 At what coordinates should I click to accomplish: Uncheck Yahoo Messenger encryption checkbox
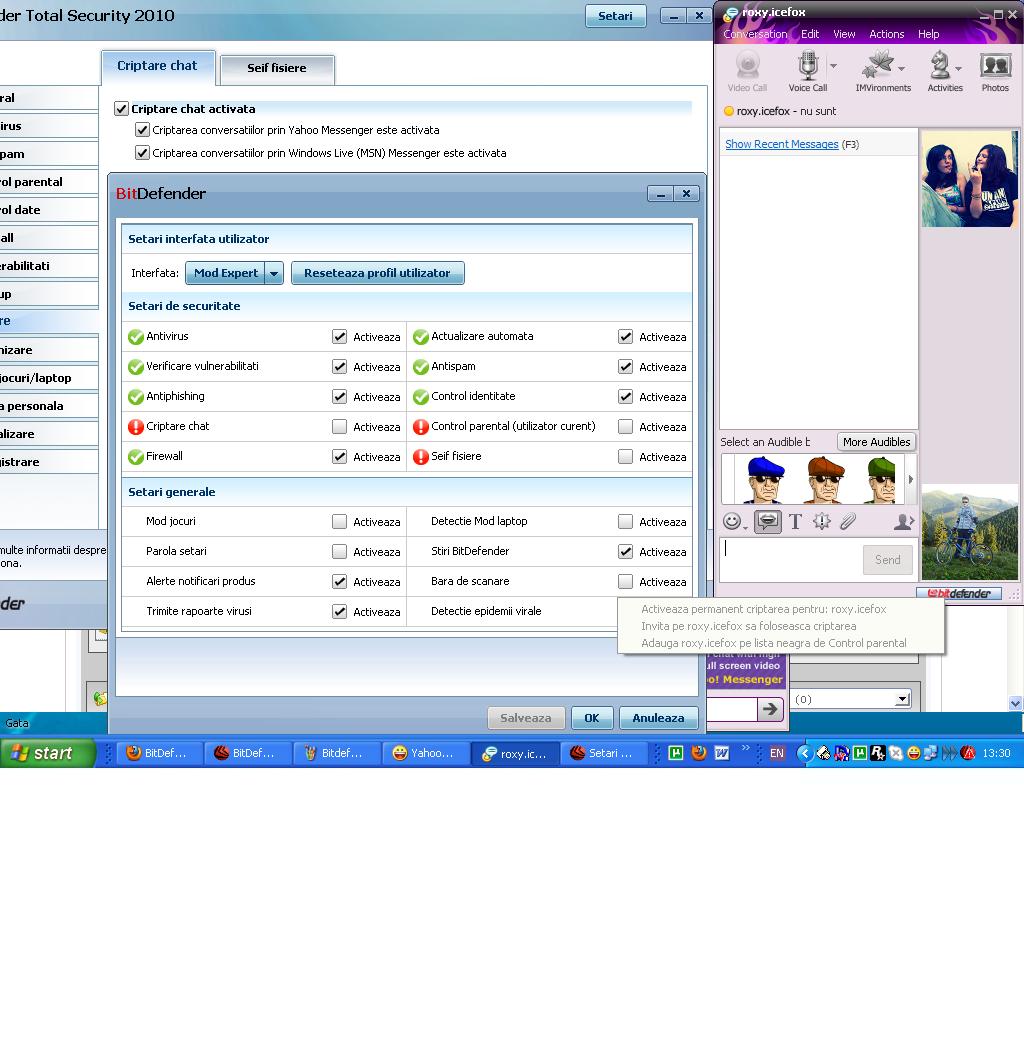pyautogui.click(x=143, y=130)
